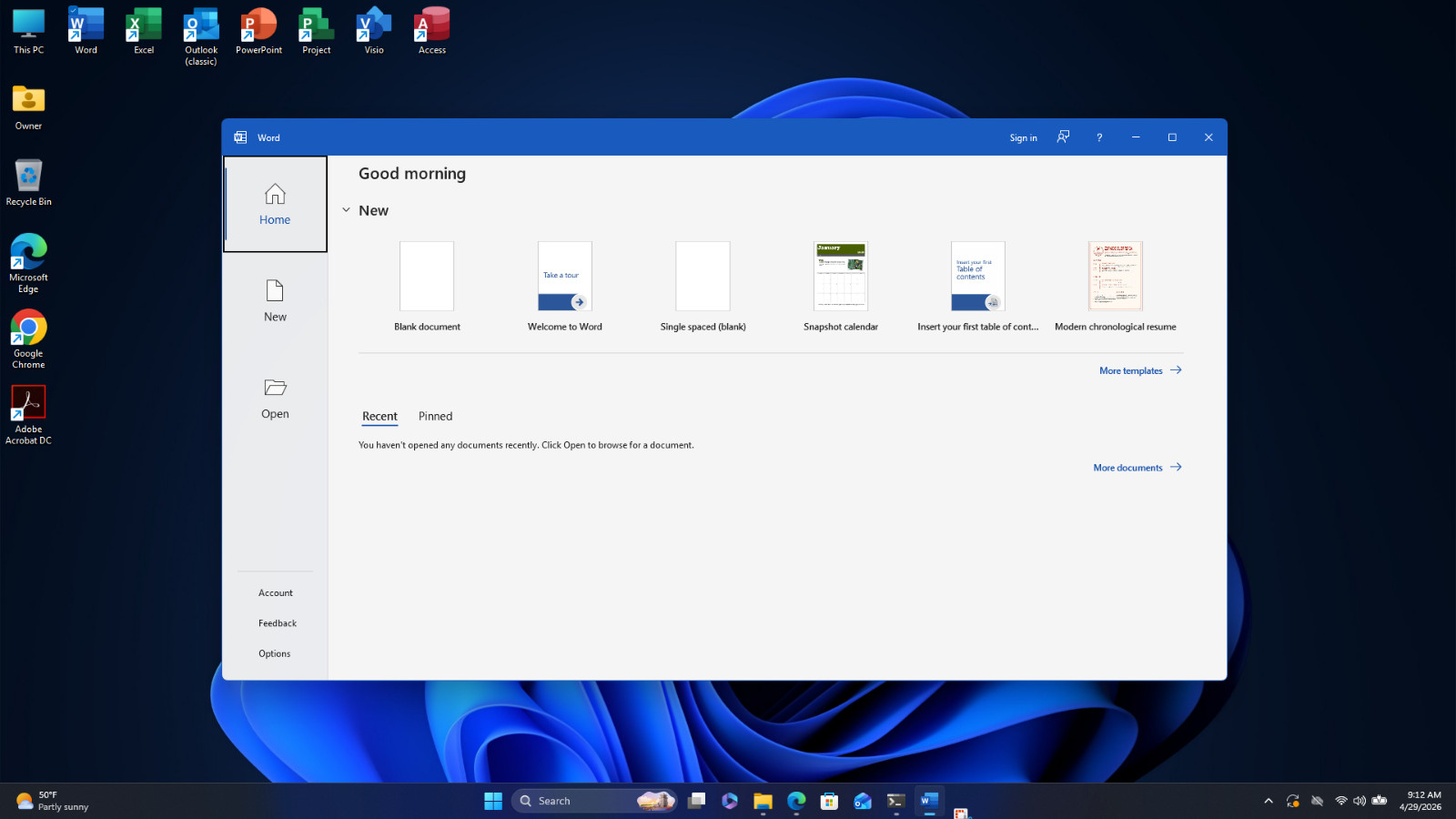Click the Word icon in taskbar

click(929, 801)
